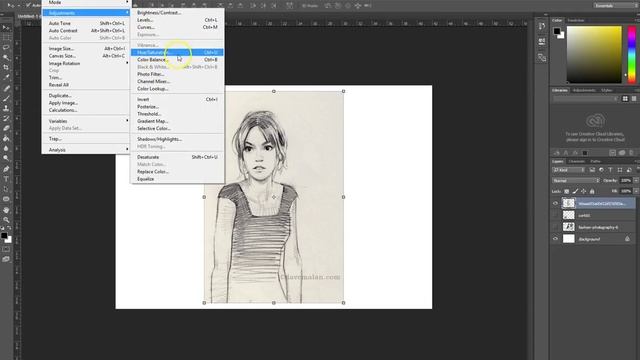640x360 pixels.
Task: Click Duplicate menu entry
Action: [x=85, y=96]
